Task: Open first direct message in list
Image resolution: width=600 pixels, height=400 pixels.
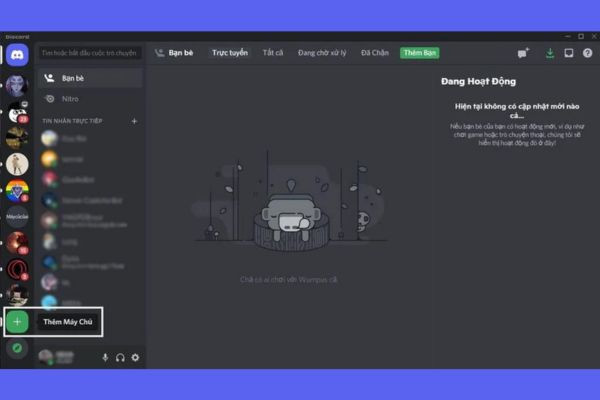Action: pos(91,138)
